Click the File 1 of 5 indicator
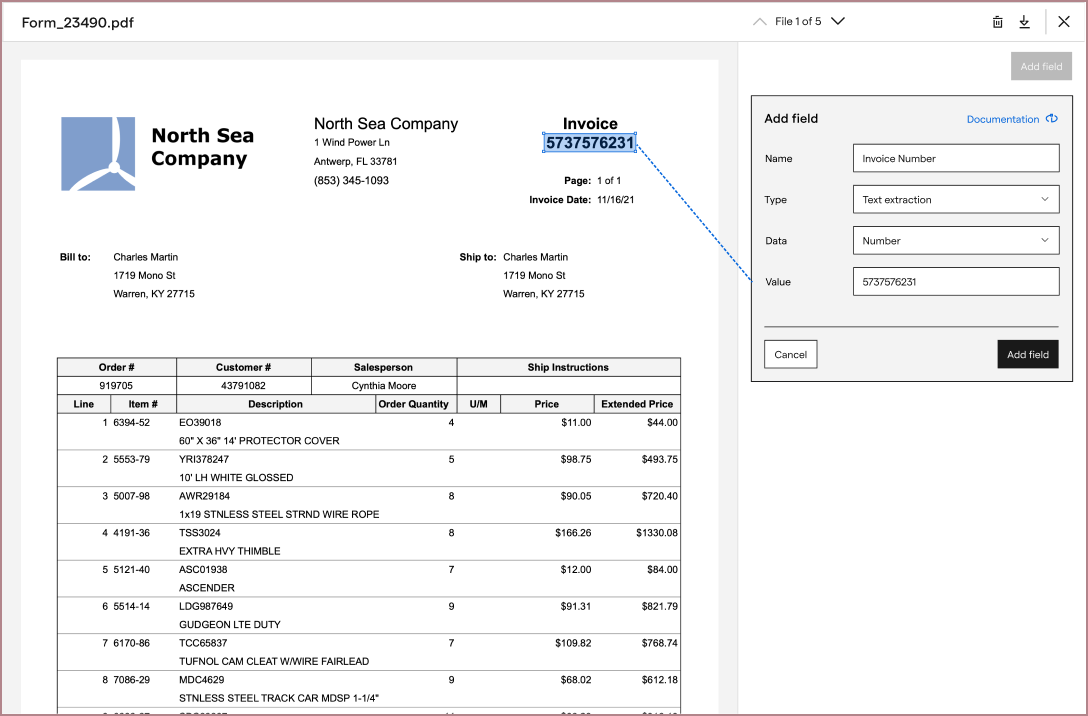This screenshot has height=716, width=1088. (x=798, y=22)
